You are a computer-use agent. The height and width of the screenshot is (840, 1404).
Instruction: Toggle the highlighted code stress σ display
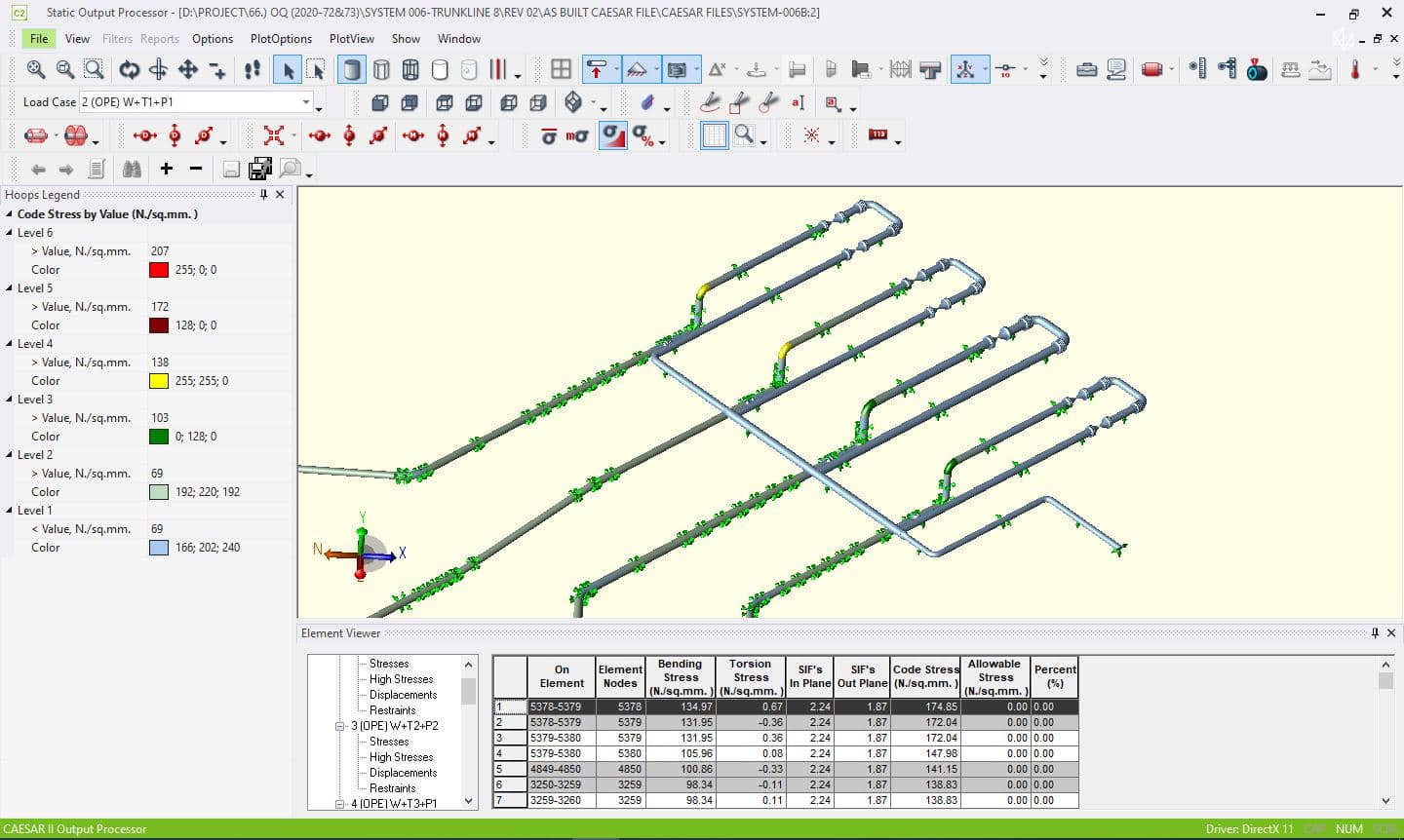tap(612, 136)
